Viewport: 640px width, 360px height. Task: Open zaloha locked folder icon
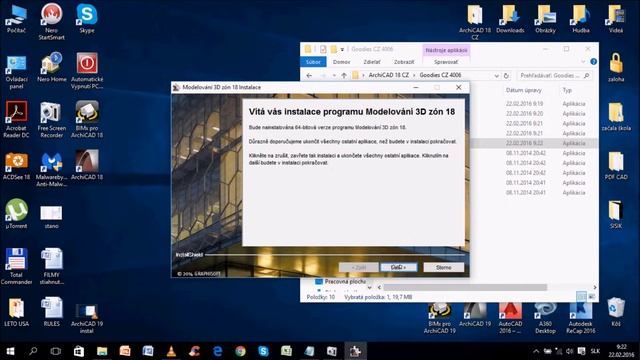[616, 68]
